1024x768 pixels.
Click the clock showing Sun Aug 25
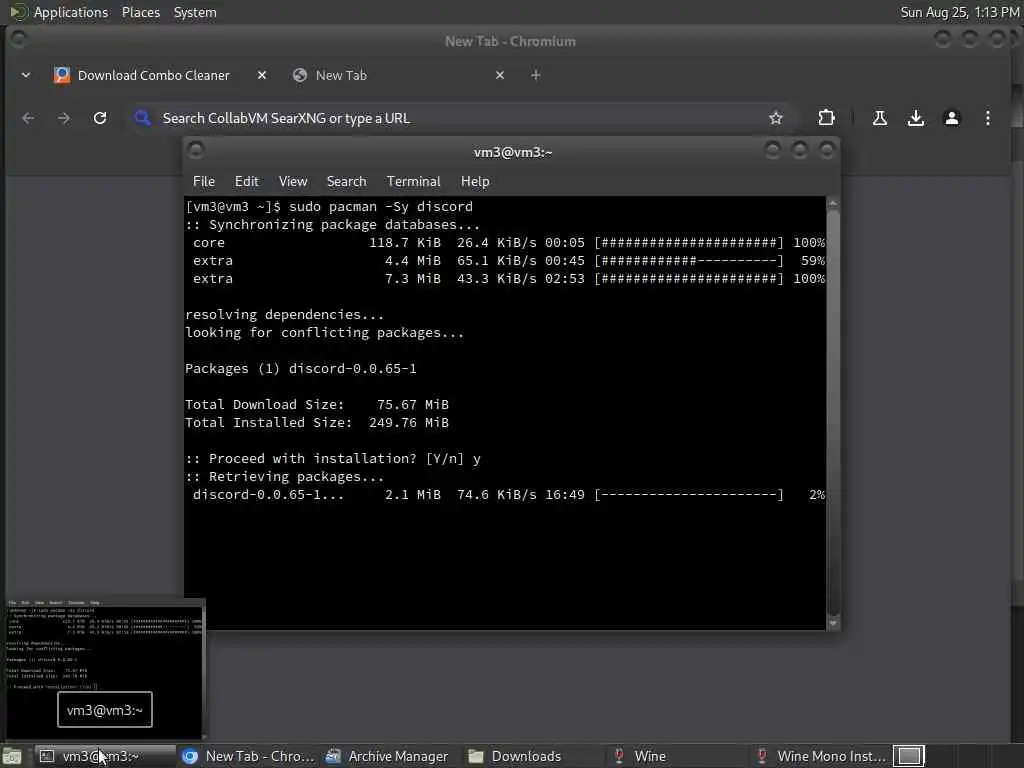(959, 12)
